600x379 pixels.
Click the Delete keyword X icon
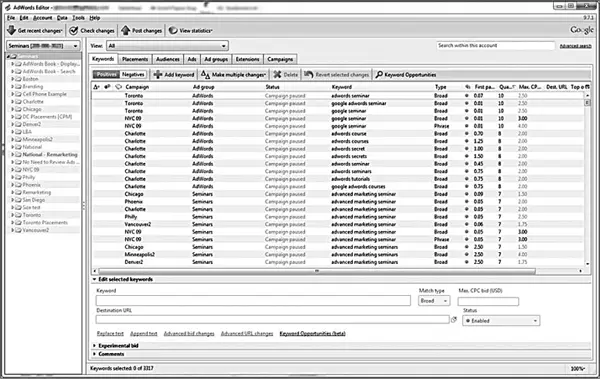click(x=277, y=75)
